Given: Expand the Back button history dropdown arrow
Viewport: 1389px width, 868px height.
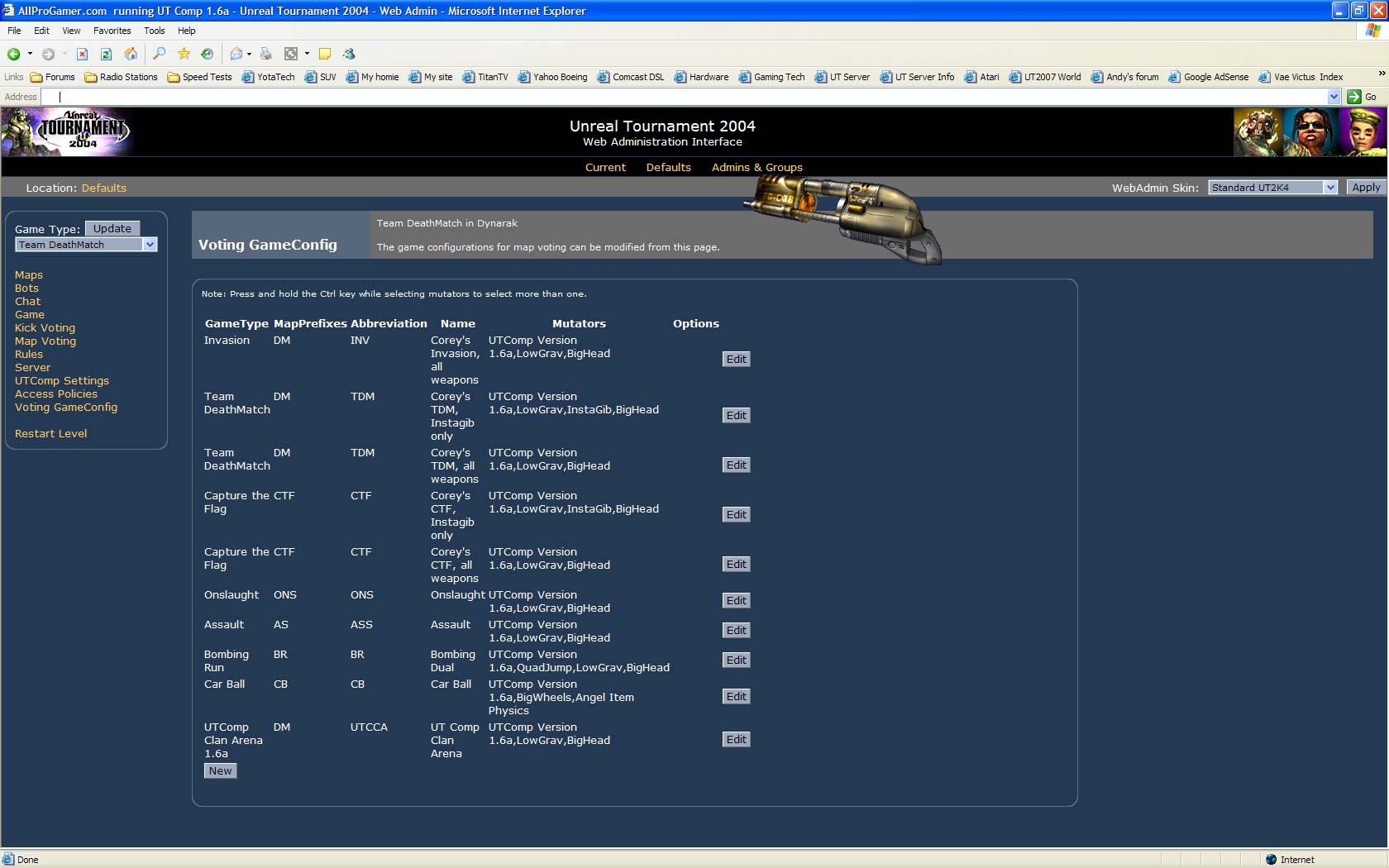Looking at the screenshot, I should pyautogui.click(x=30, y=54).
